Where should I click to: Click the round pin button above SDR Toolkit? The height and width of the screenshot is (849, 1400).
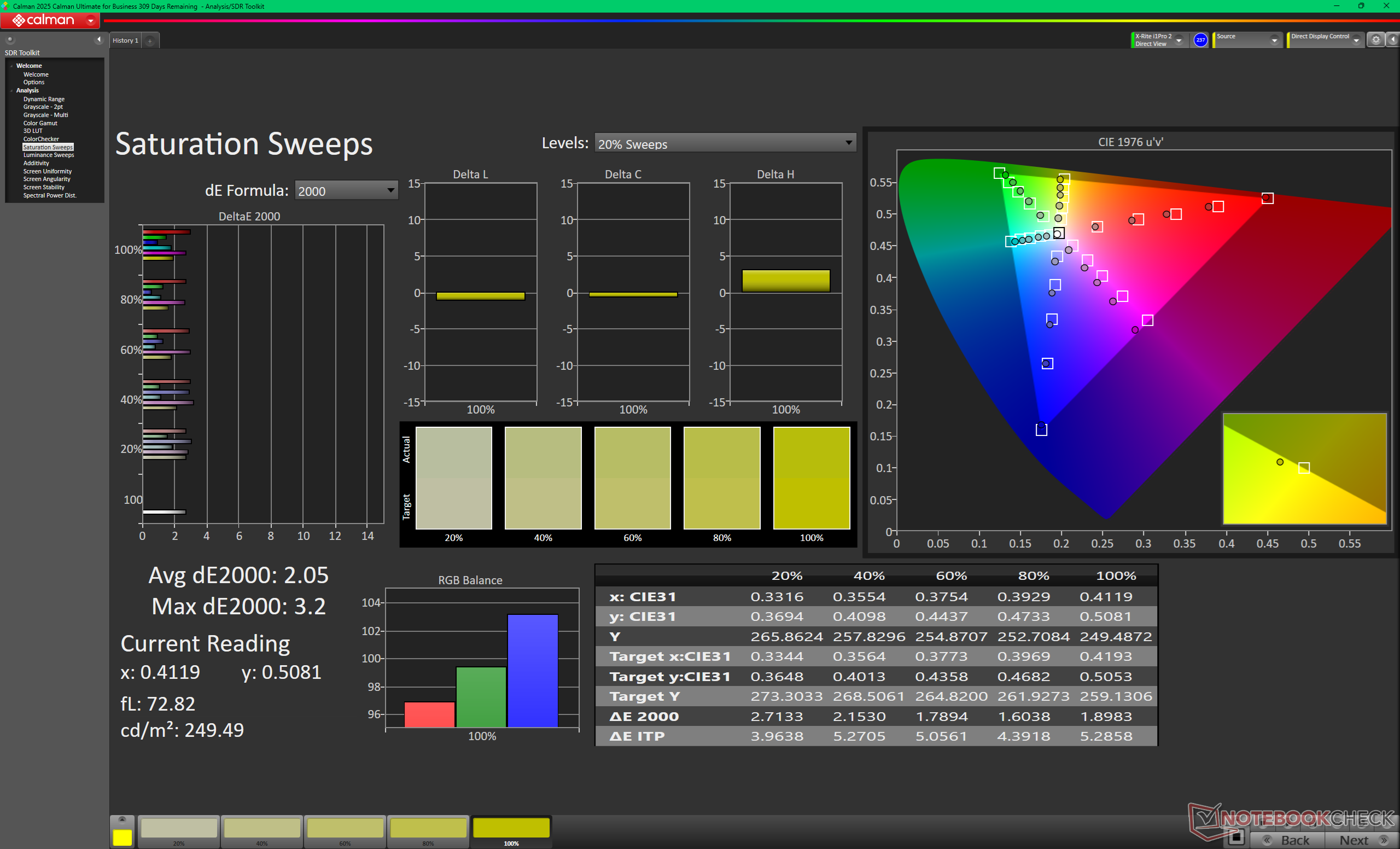pyautogui.click(x=10, y=40)
